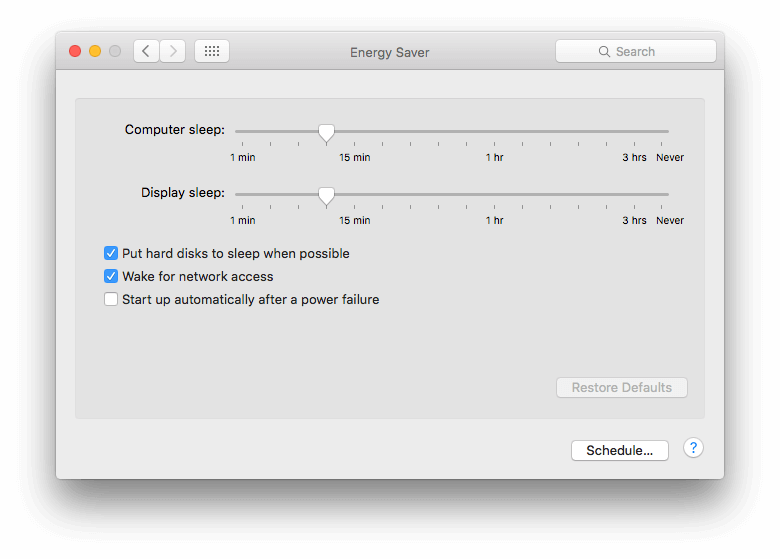Set Display sleep slider to 3 hrs
The height and width of the screenshot is (559, 780).
coord(634,194)
